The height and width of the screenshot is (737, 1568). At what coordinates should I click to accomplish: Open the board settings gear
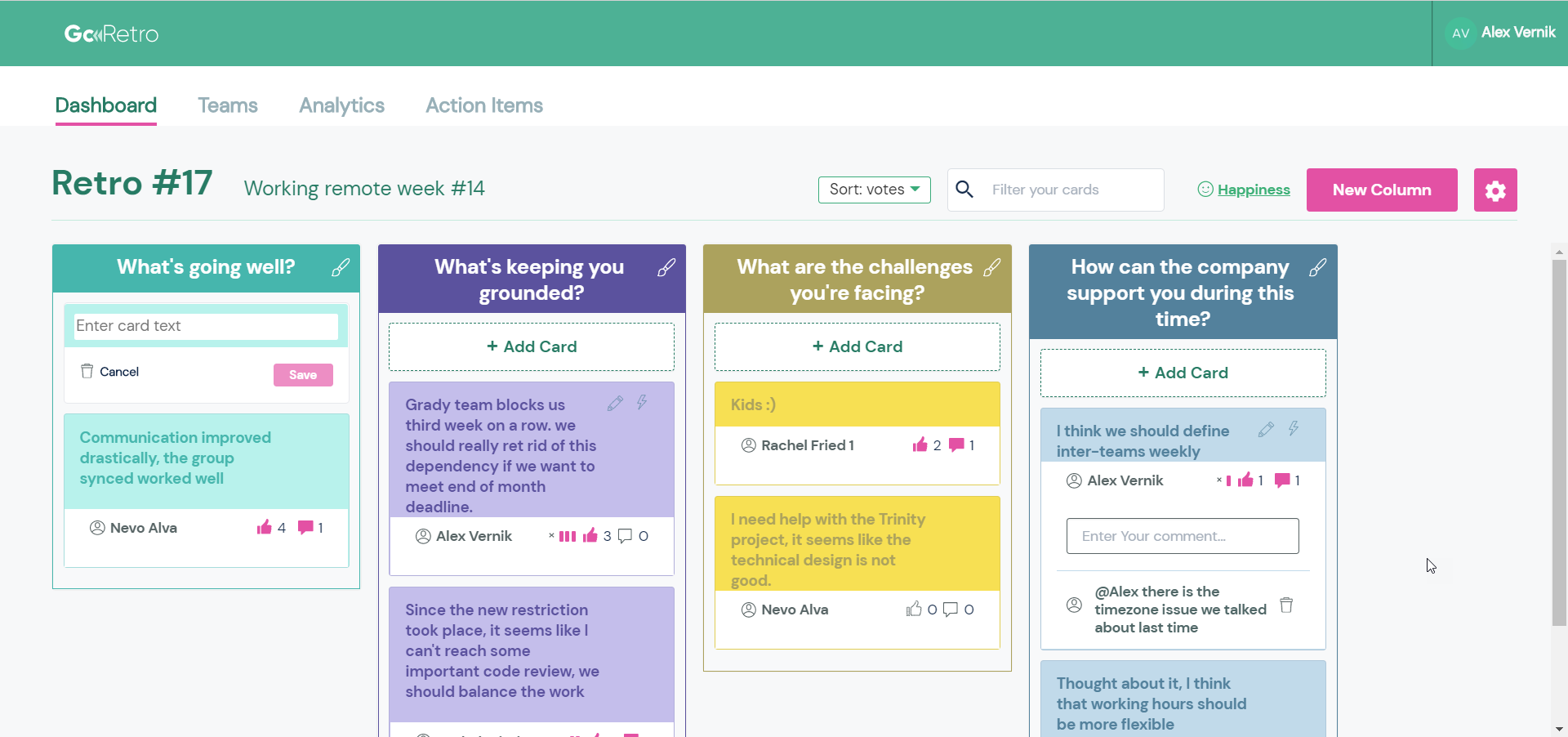click(1494, 190)
